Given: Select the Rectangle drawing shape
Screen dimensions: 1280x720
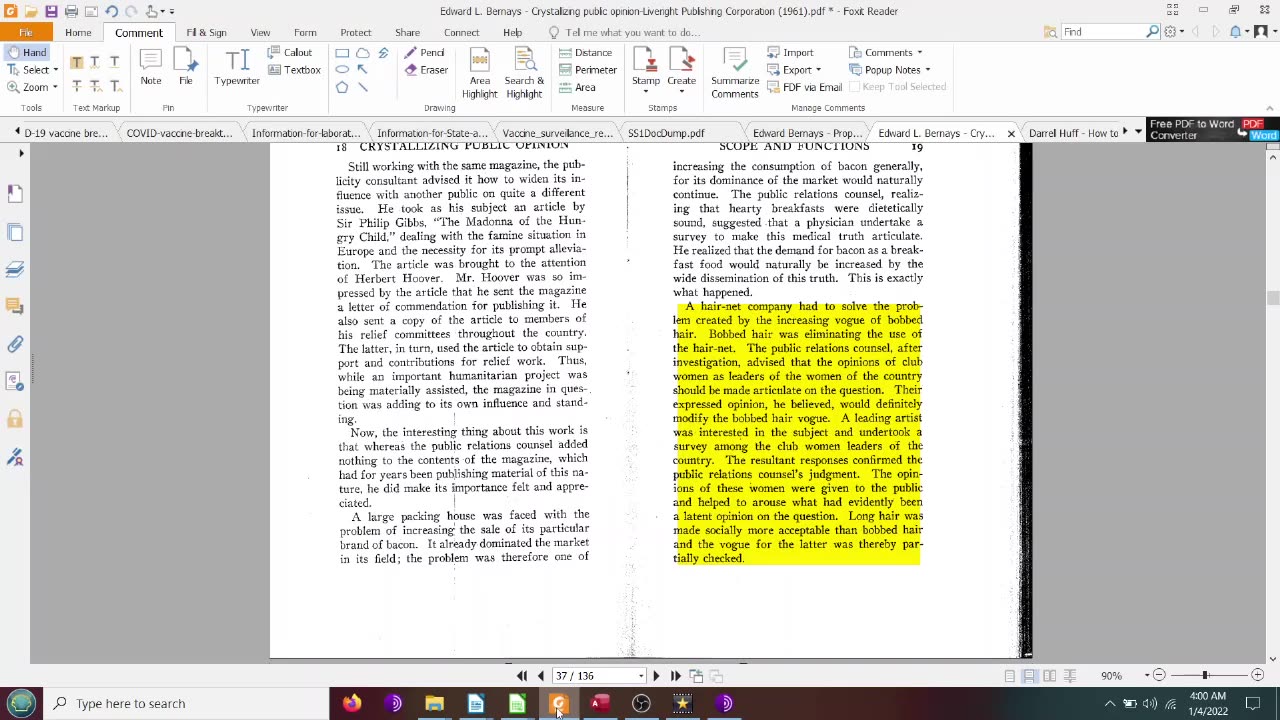Looking at the screenshot, I should click(342, 53).
